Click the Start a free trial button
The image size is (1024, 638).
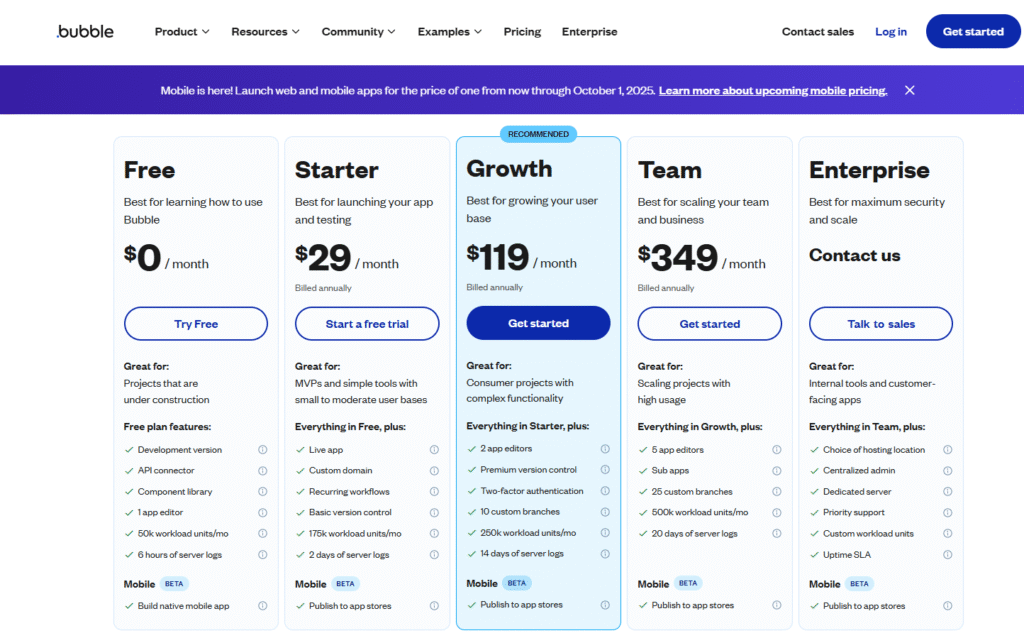(x=367, y=324)
